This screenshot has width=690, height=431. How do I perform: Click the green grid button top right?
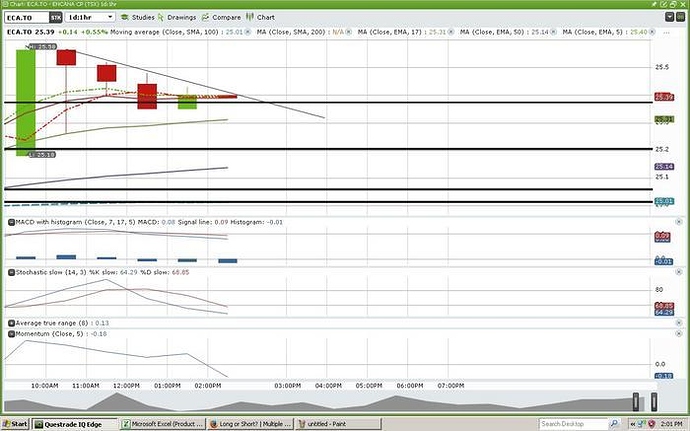[x=681, y=17]
